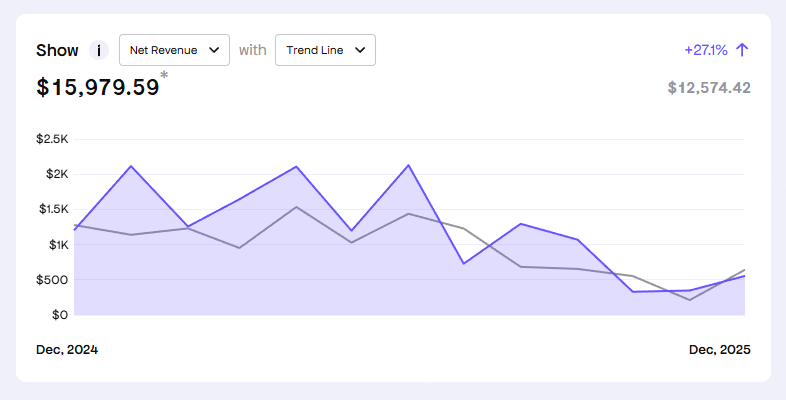Click the +27.1% change percentage
Image resolution: width=786 pixels, height=400 pixels.
705,50
